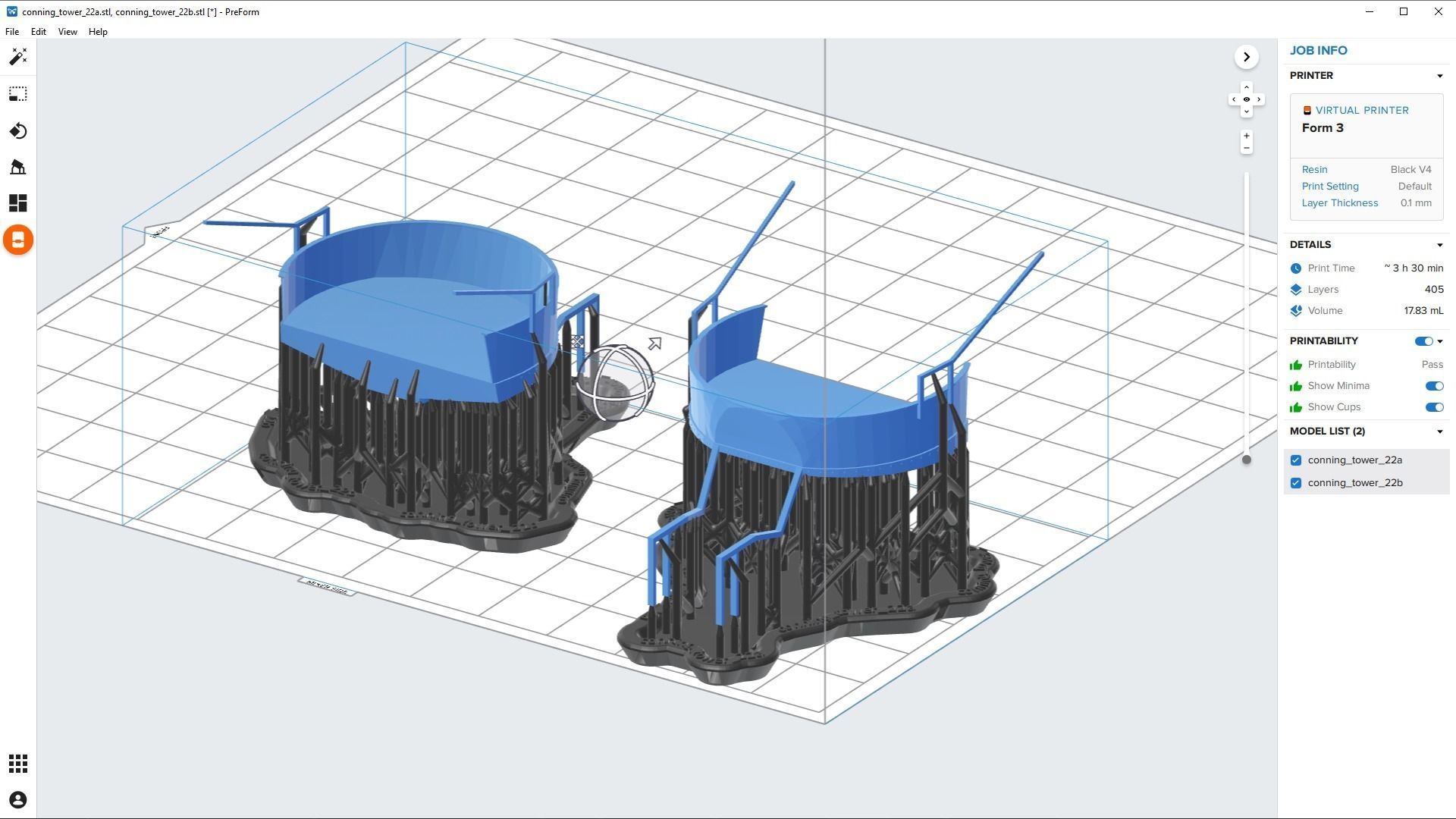Collapse the Job Info panel arrow

1247,57
